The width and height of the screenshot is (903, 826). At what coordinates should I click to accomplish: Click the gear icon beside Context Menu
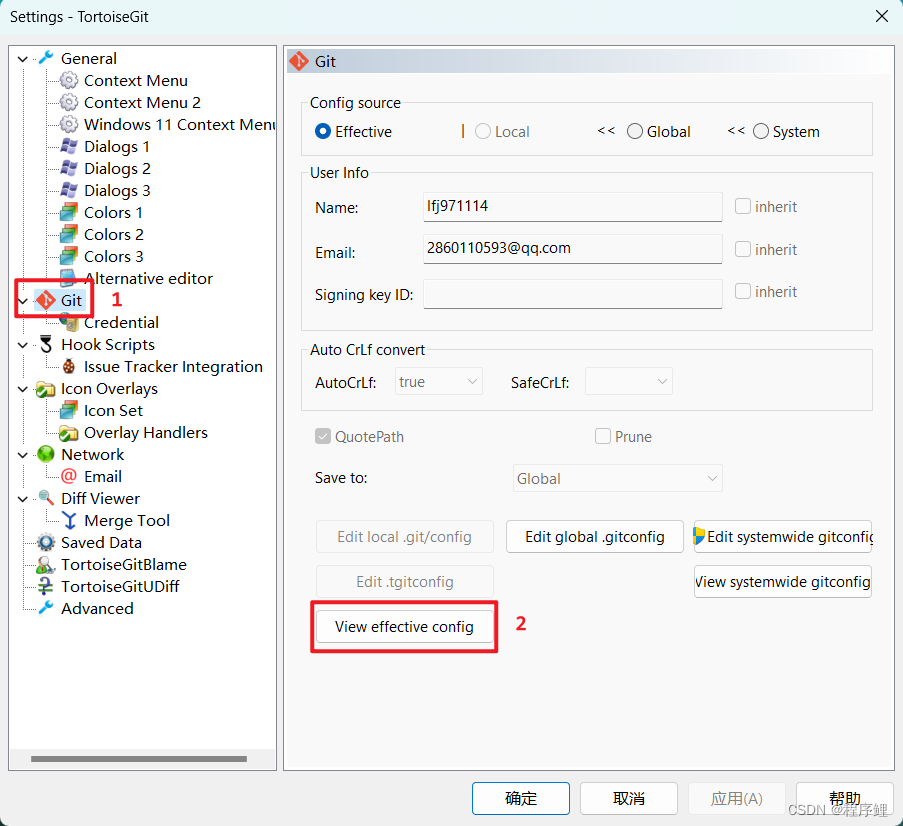[69, 80]
